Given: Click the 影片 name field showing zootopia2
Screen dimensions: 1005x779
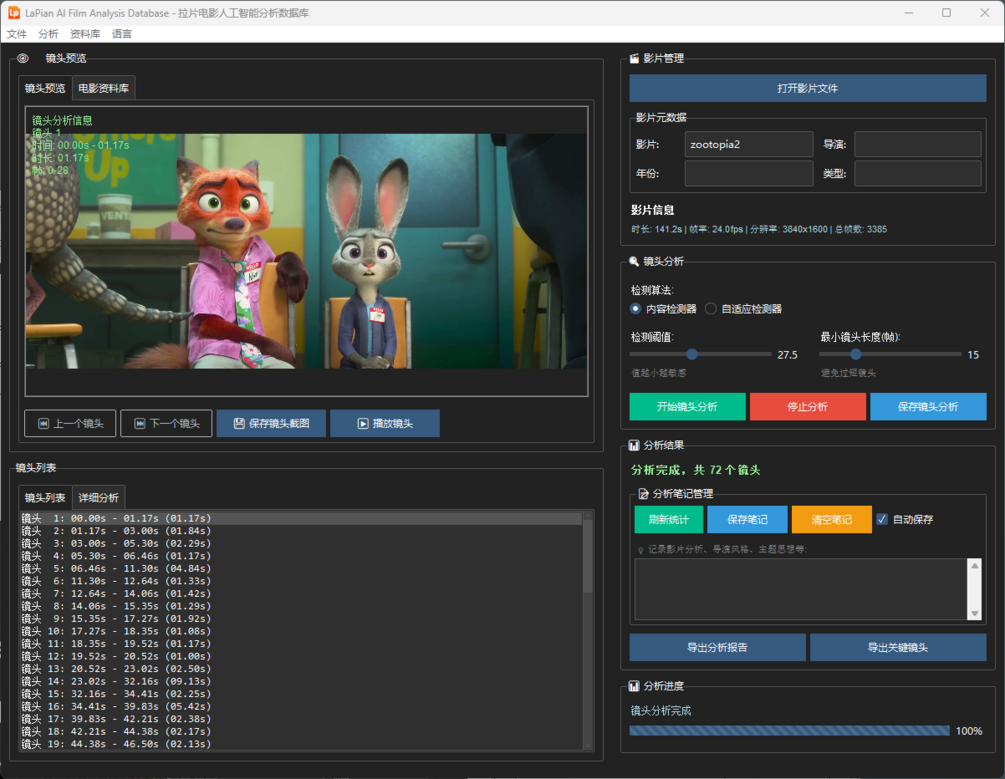Looking at the screenshot, I should coord(749,144).
